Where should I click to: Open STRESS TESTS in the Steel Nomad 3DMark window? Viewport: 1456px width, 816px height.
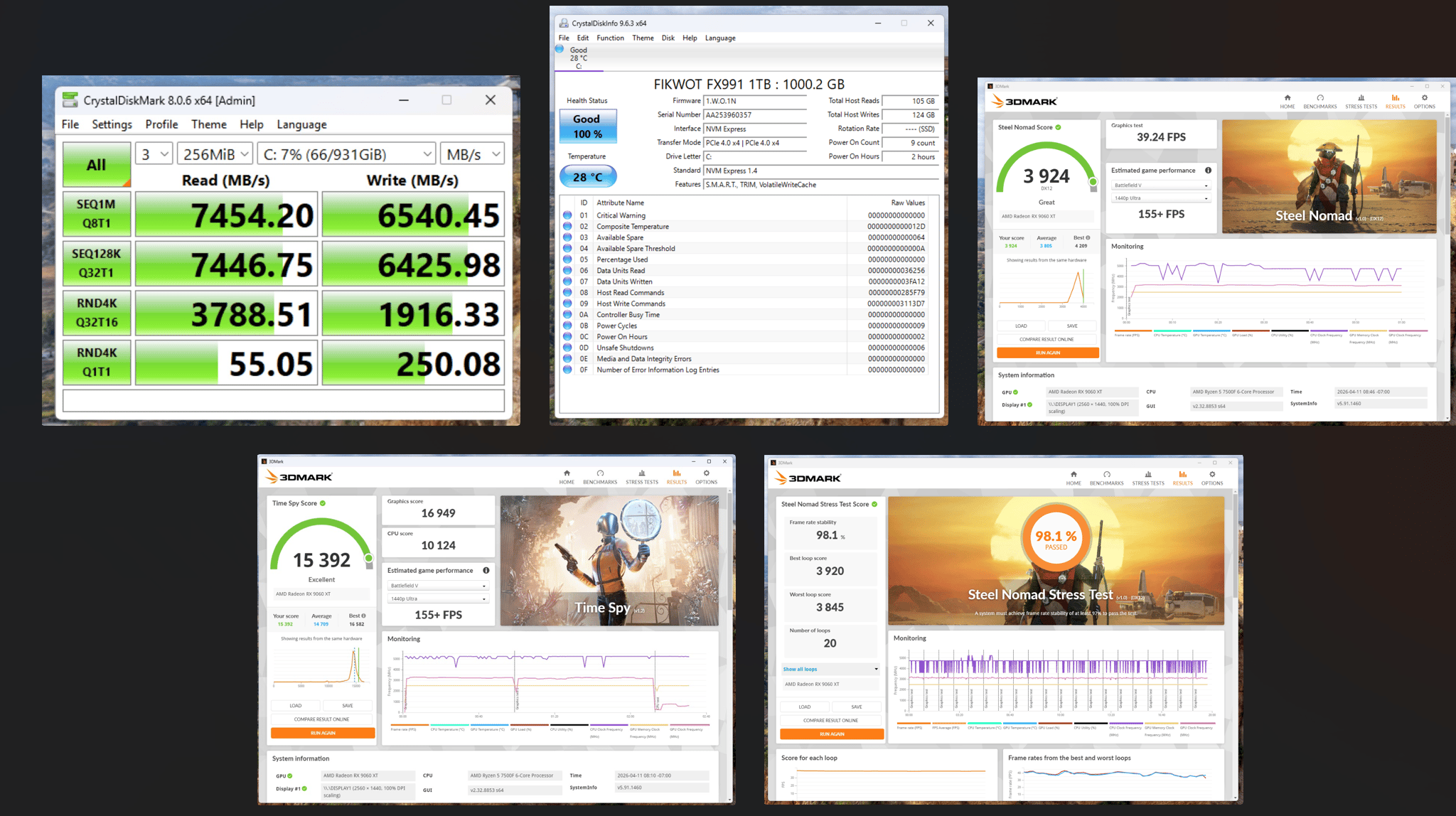1361,102
